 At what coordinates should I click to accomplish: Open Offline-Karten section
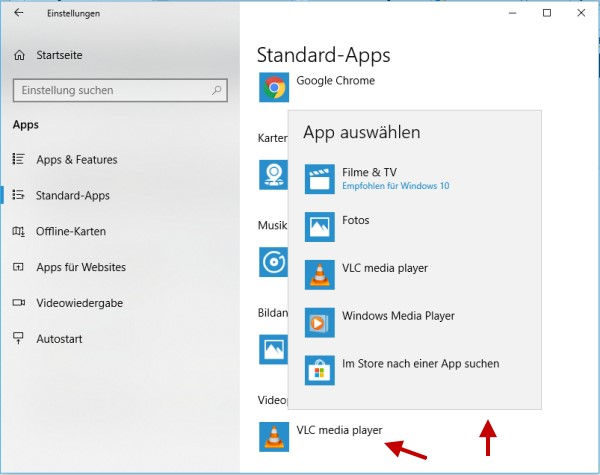pos(71,231)
